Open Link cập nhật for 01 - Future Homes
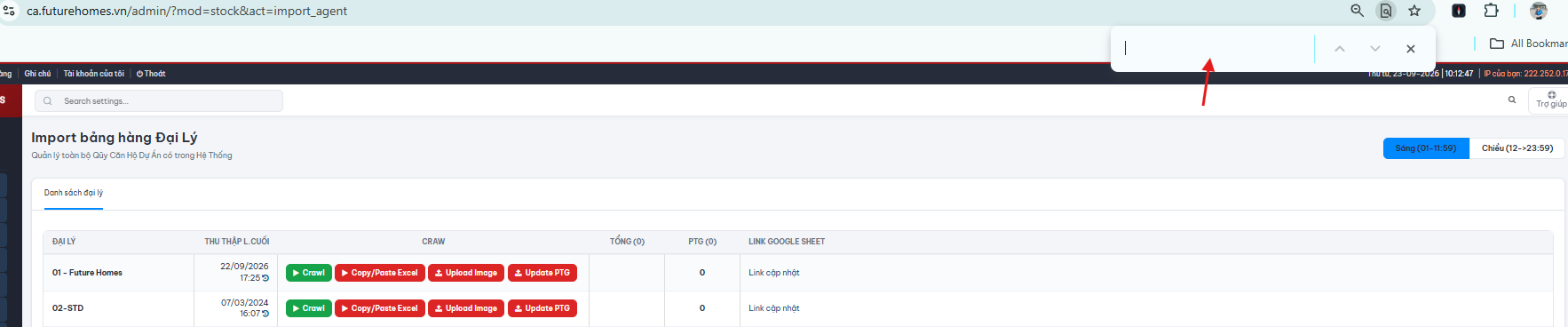This screenshot has width=1568, height=327. point(774,273)
